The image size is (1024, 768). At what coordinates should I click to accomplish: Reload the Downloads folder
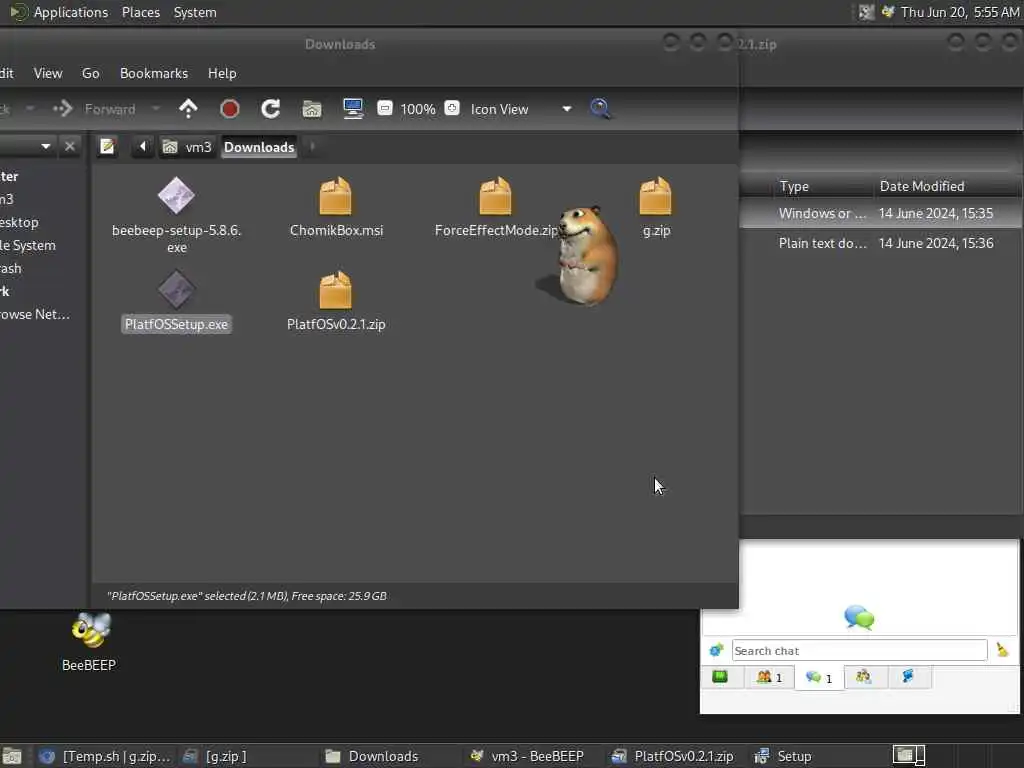270,108
